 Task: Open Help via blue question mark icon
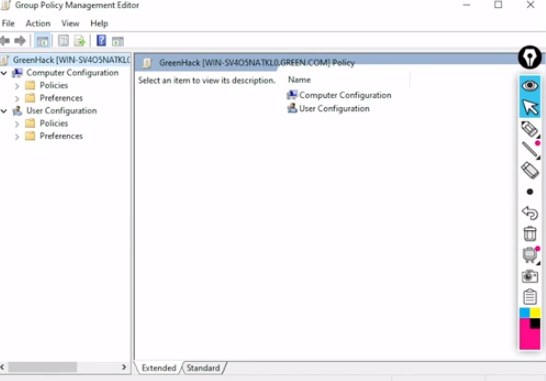pyautogui.click(x=101, y=41)
